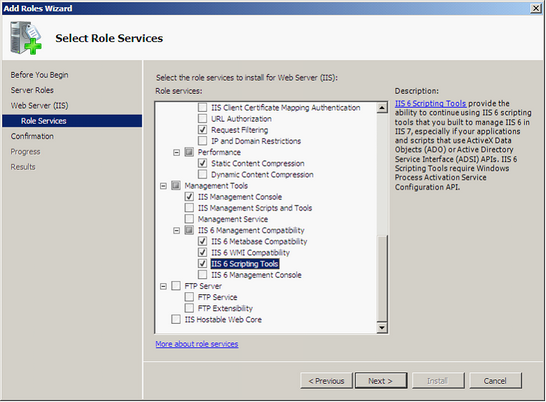Check IIS Management Scripts and Tools
This screenshot has height=402, width=546.
tap(189, 208)
